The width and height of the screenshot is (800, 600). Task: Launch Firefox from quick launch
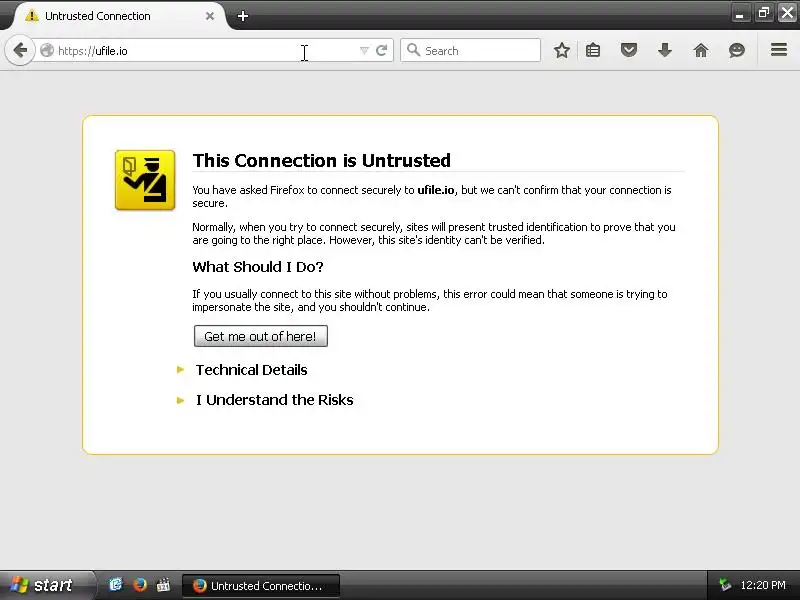coord(140,585)
